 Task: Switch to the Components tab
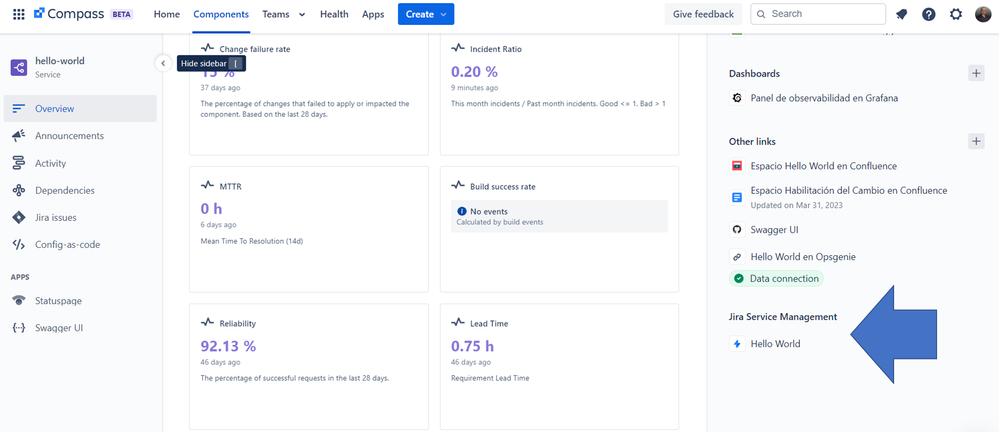pos(221,15)
